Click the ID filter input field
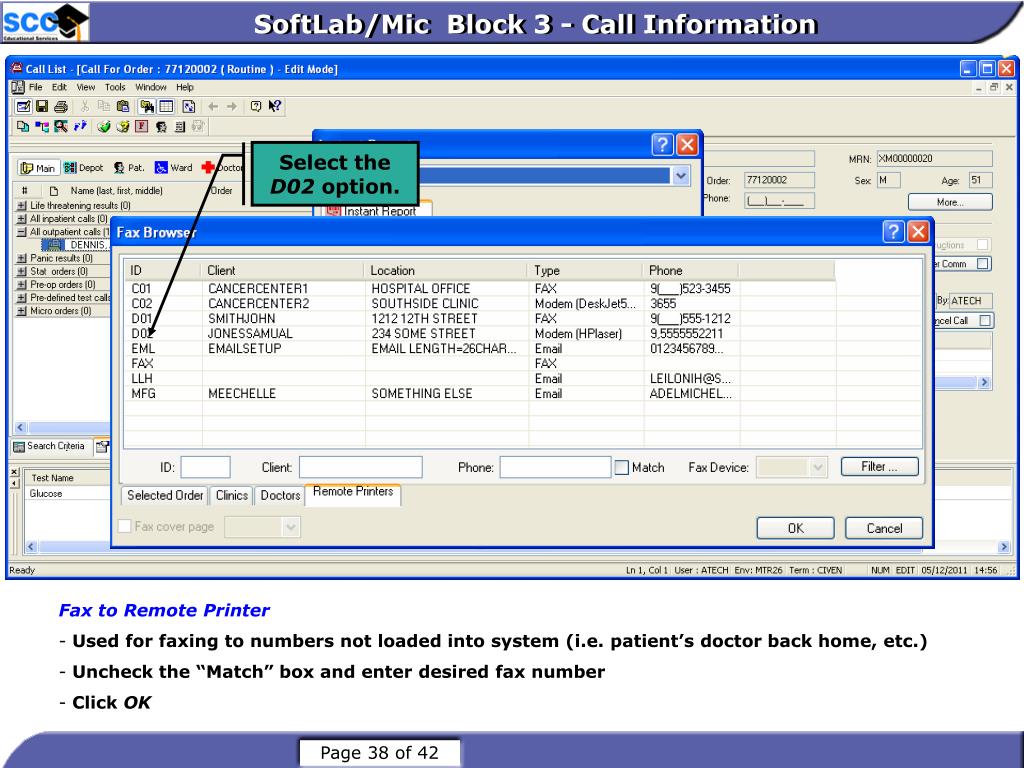Screen dimensions: 1024x768 [206, 468]
